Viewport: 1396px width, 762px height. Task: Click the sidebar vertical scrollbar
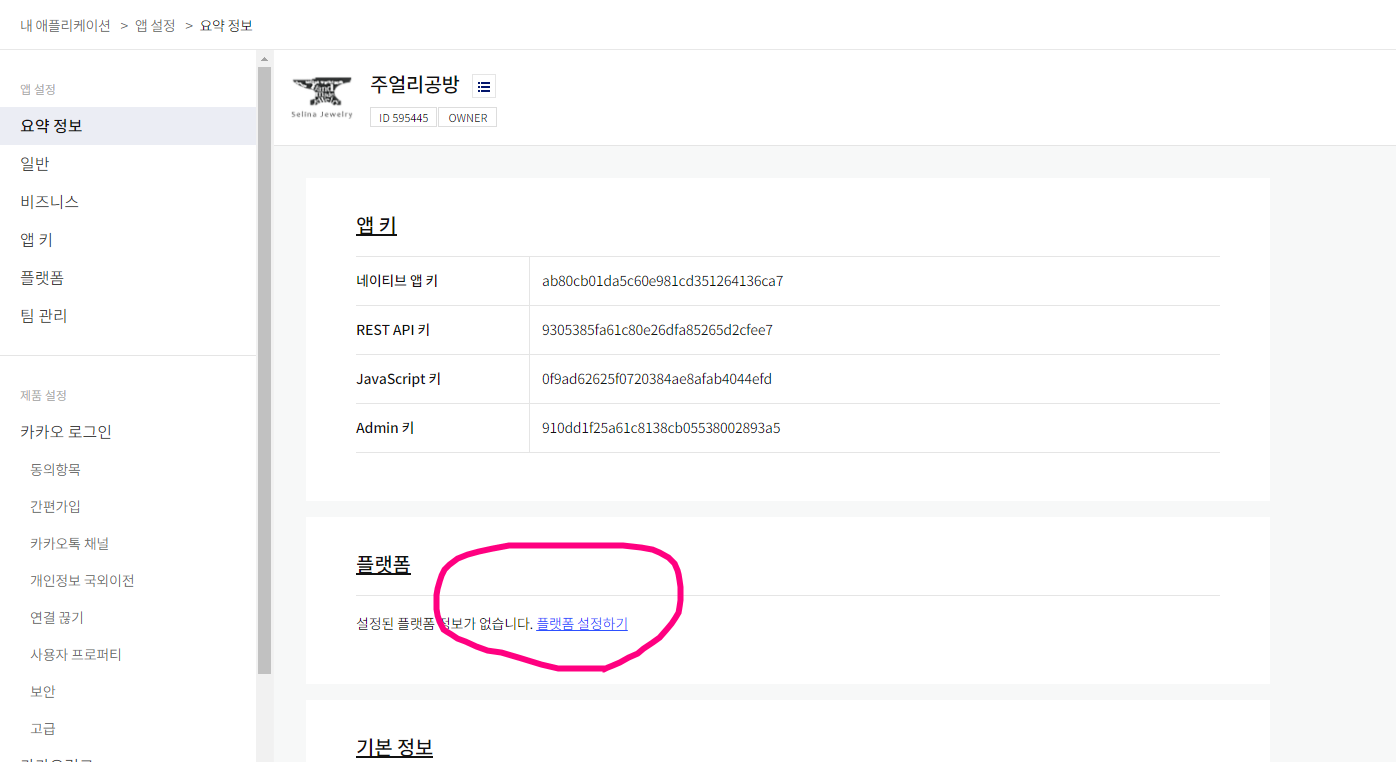coord(264,370)
